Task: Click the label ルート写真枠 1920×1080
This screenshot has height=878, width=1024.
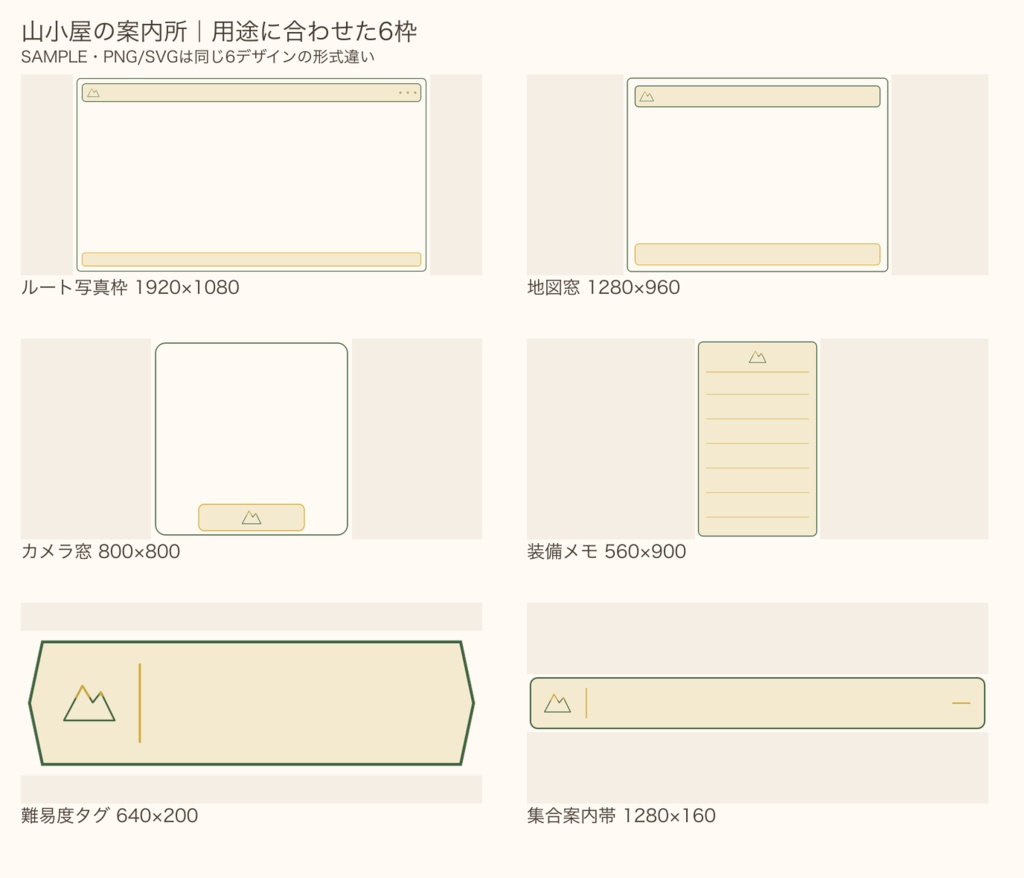Action: point(130,287)
